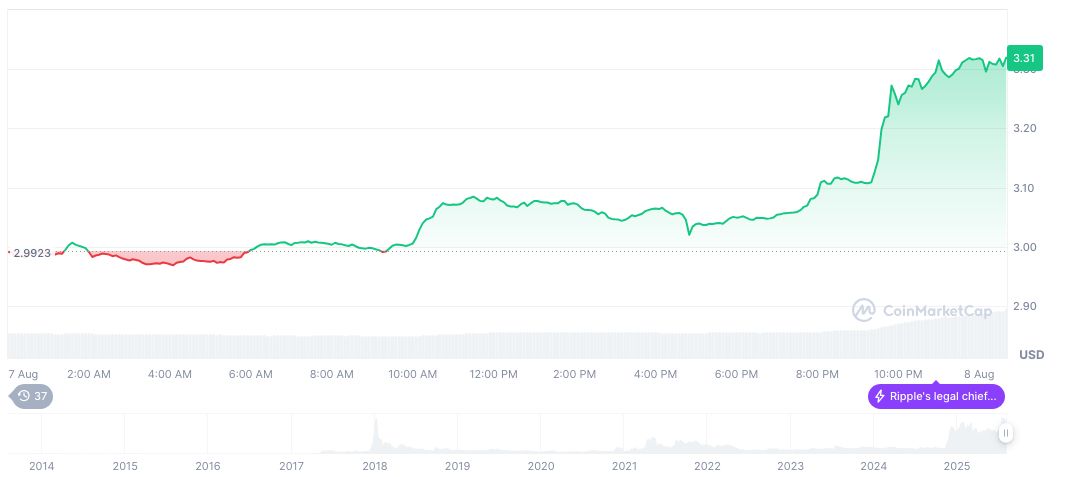The height and width of the screenshot is (477, 1072).
Task: Click the CoinMarketCap watermark logo
Action: tap(863, 311)
